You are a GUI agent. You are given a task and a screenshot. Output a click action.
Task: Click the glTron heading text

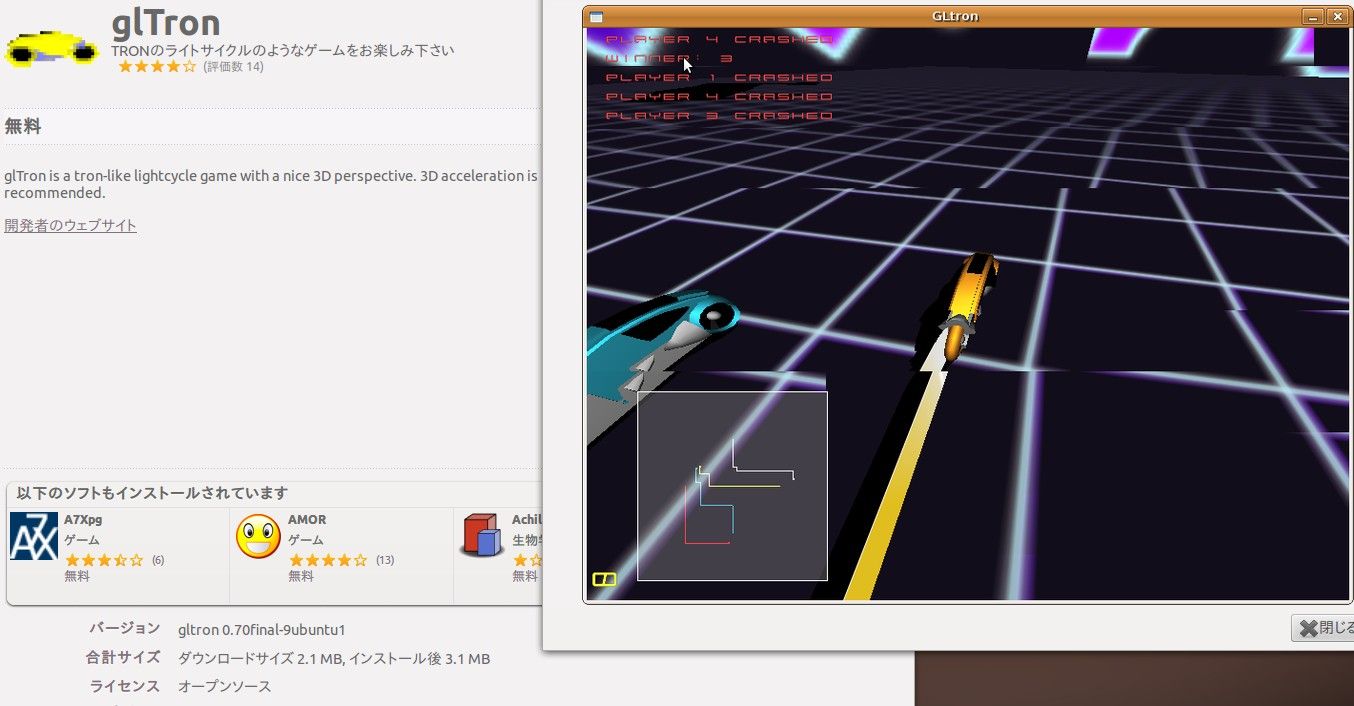tap(166, 22)
